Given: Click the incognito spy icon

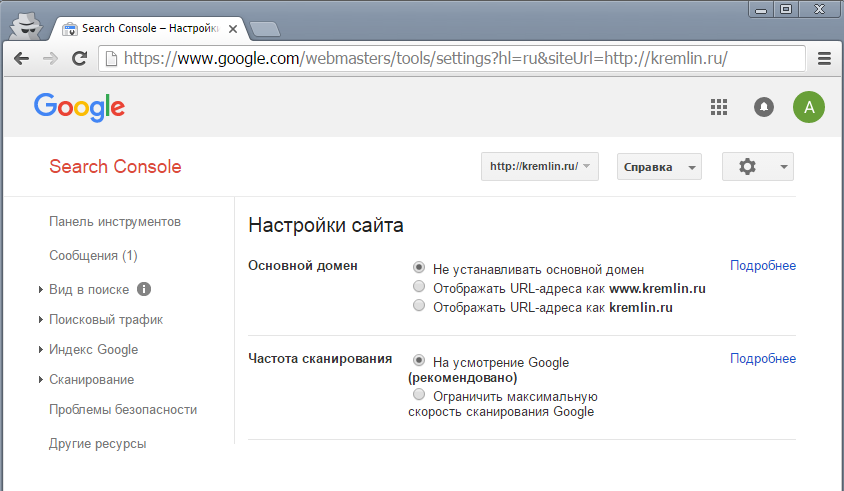Looking at the screenshot, I should (26, 26).
